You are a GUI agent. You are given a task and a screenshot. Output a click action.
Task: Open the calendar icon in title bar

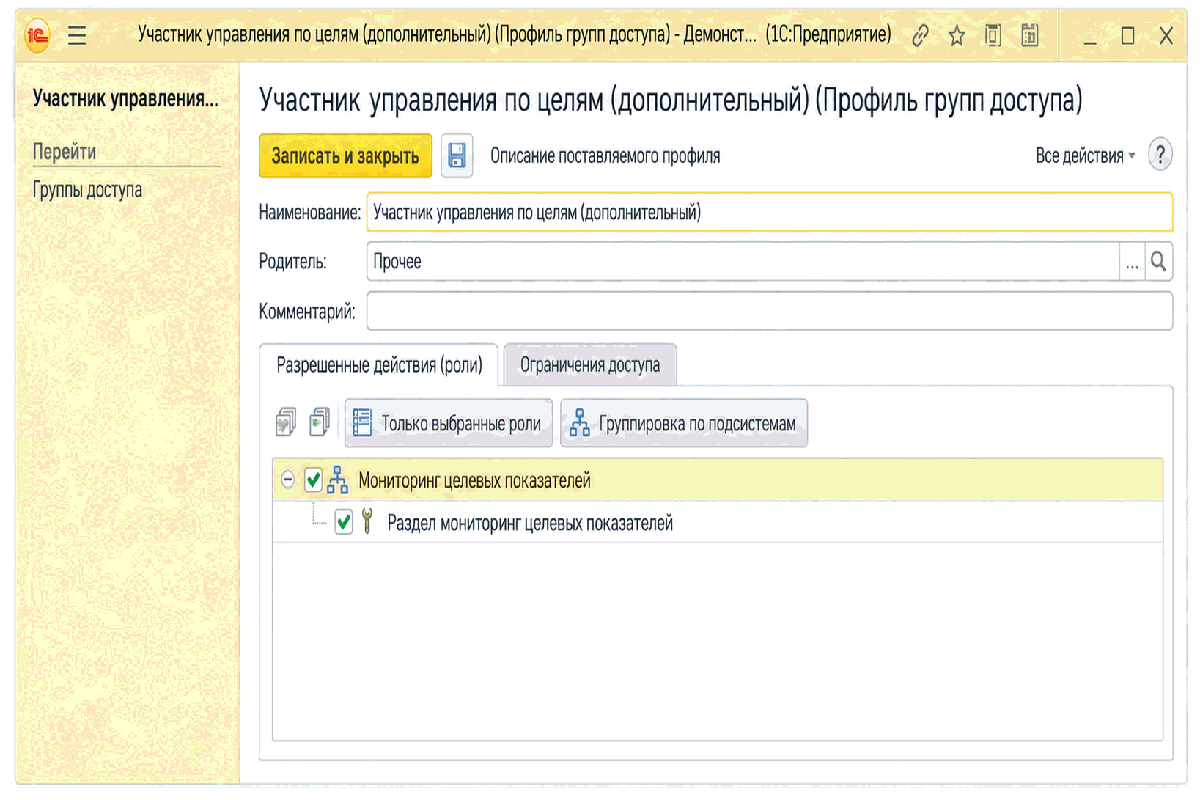coord(1028,37)
